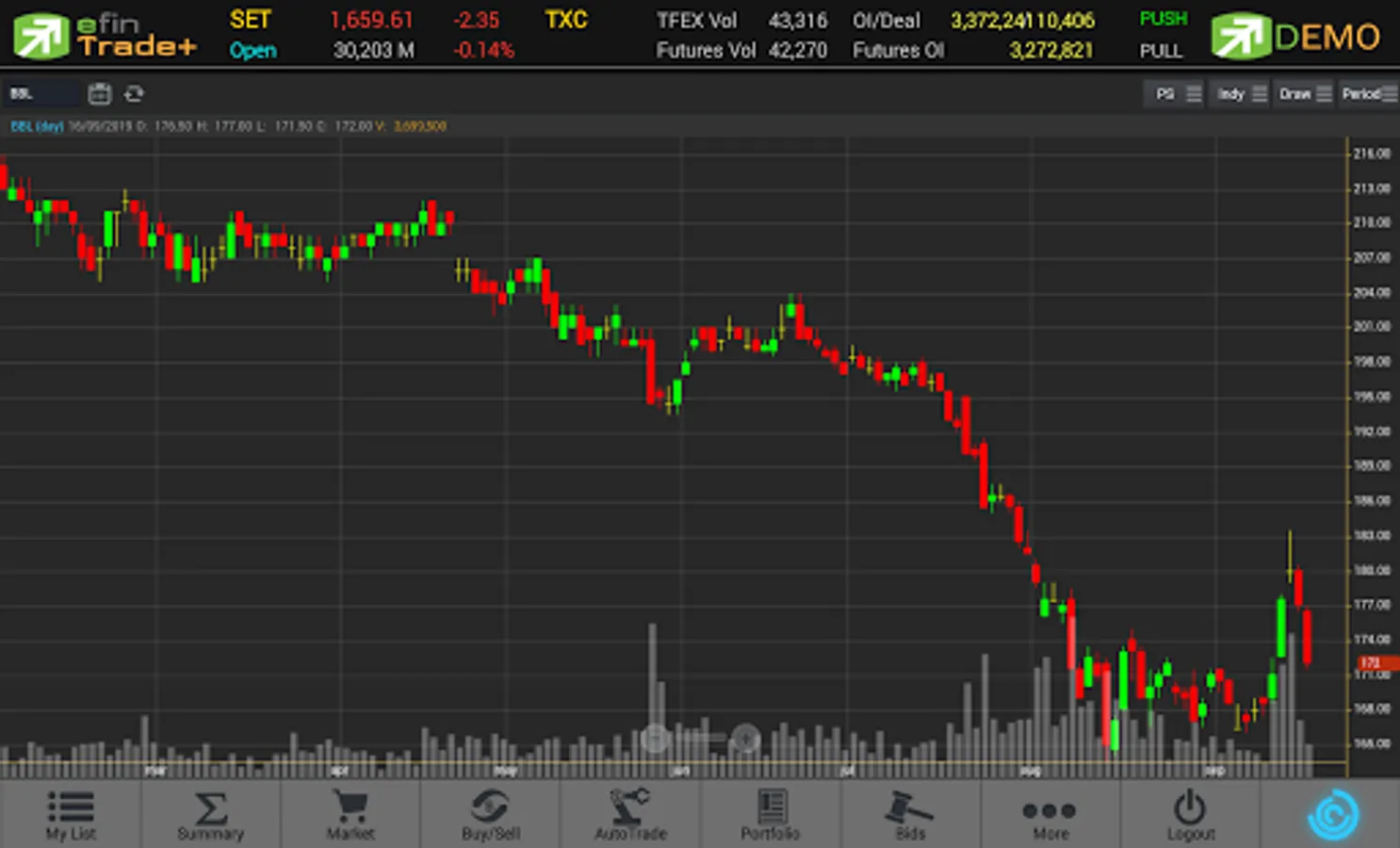The image size is (1400, 848).
Task: Tap the blue spiral assistant icon
Action: [x=1332, y=814]
